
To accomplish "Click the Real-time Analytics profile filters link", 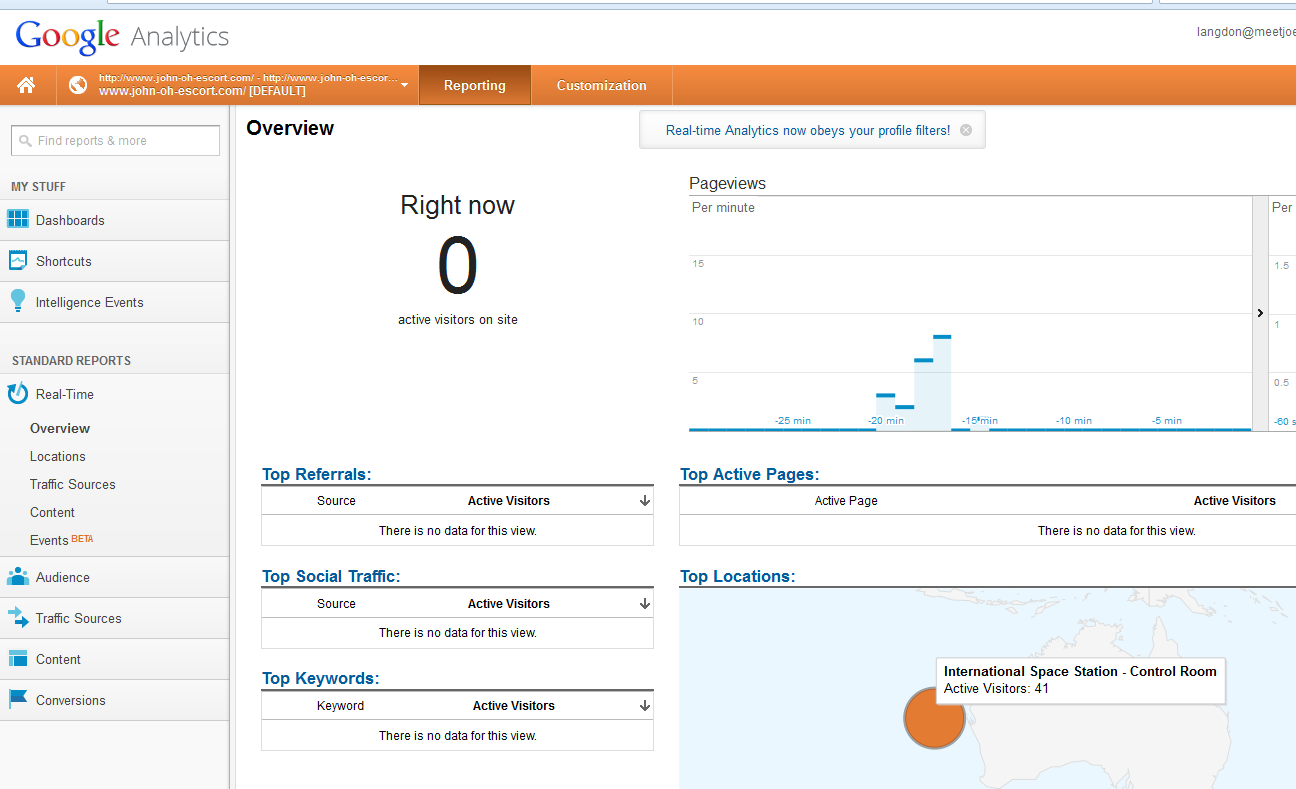I will click(808, 130).
